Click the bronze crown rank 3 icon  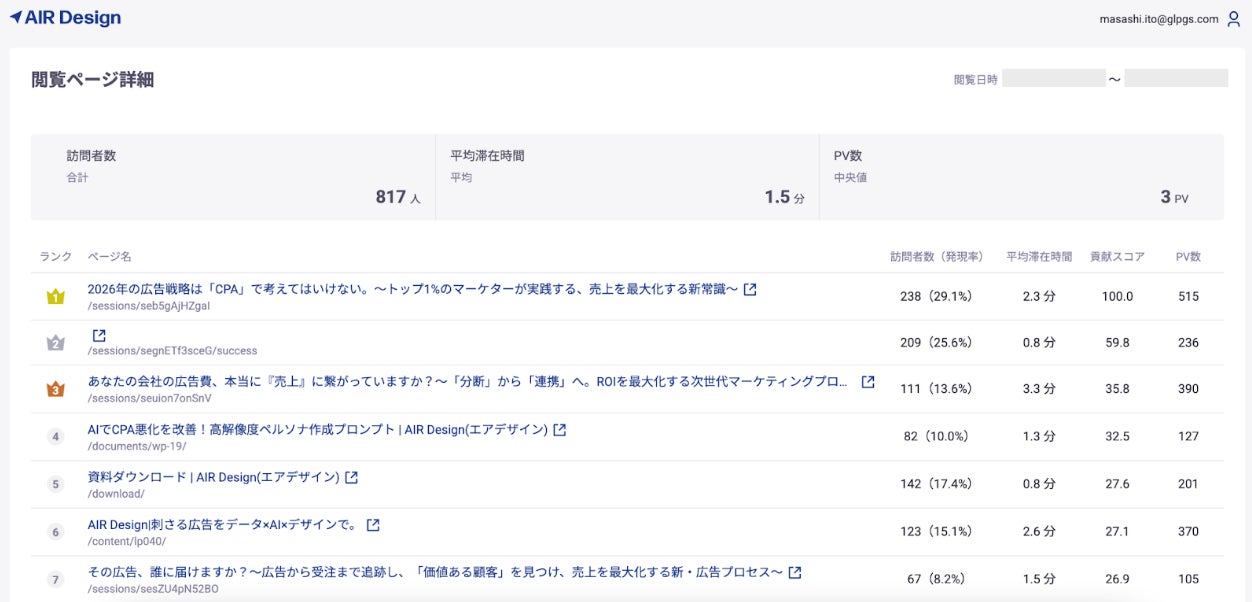55,390
